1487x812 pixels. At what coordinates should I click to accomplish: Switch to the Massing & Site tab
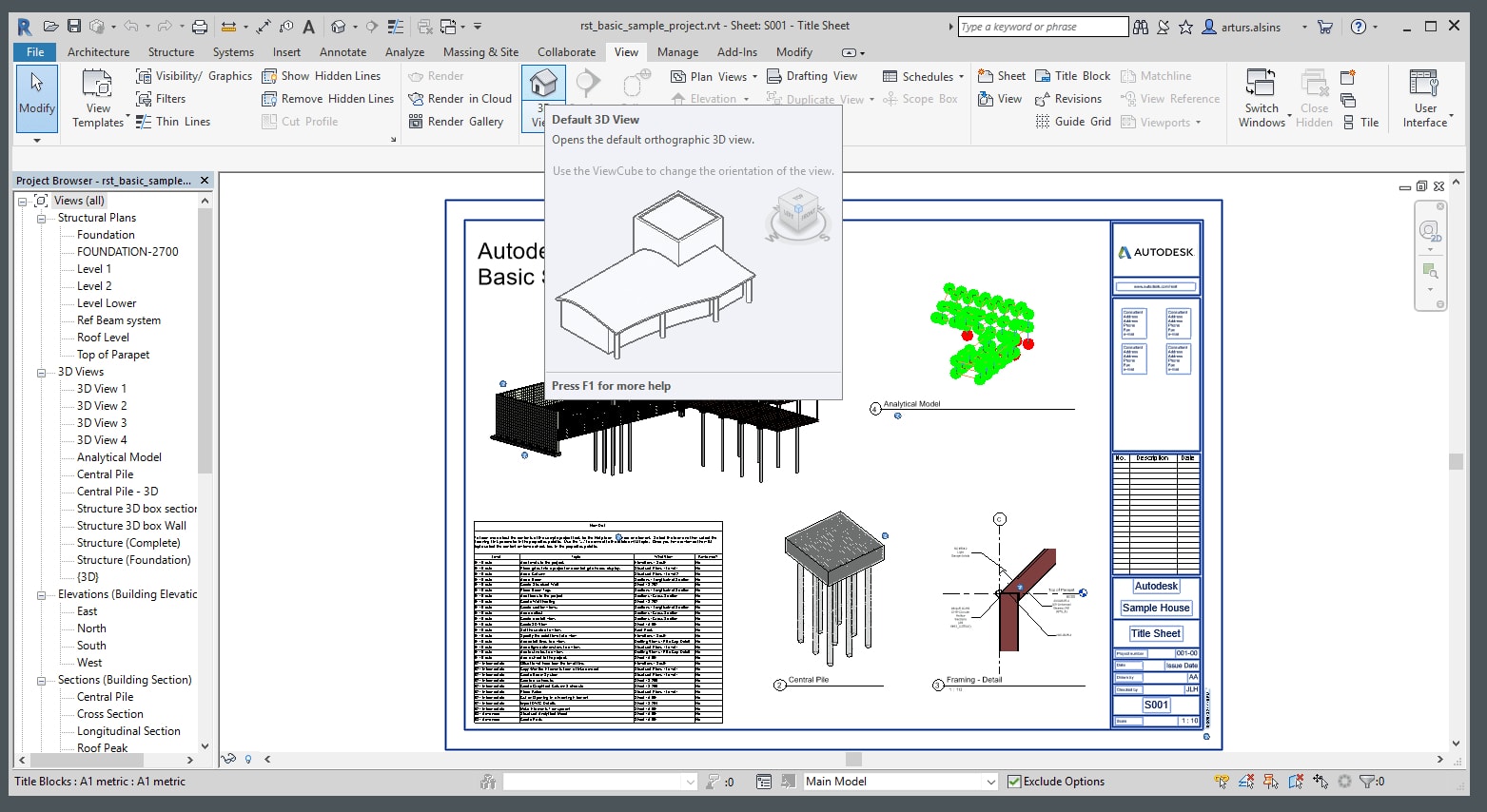tap(481, 52)
